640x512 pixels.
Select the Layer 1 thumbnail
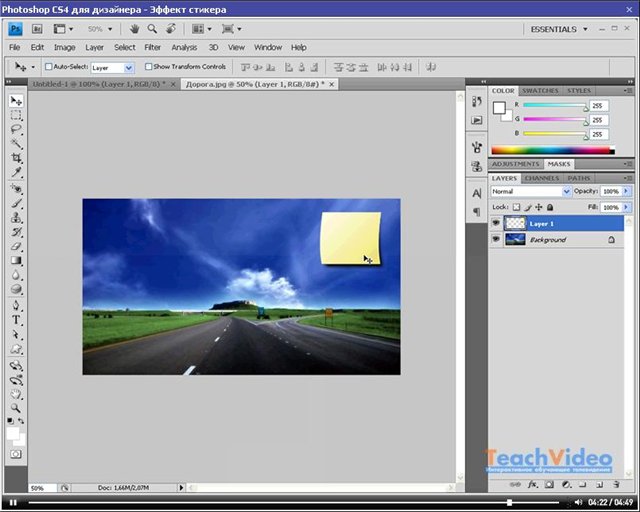click(x=515, y=223)
